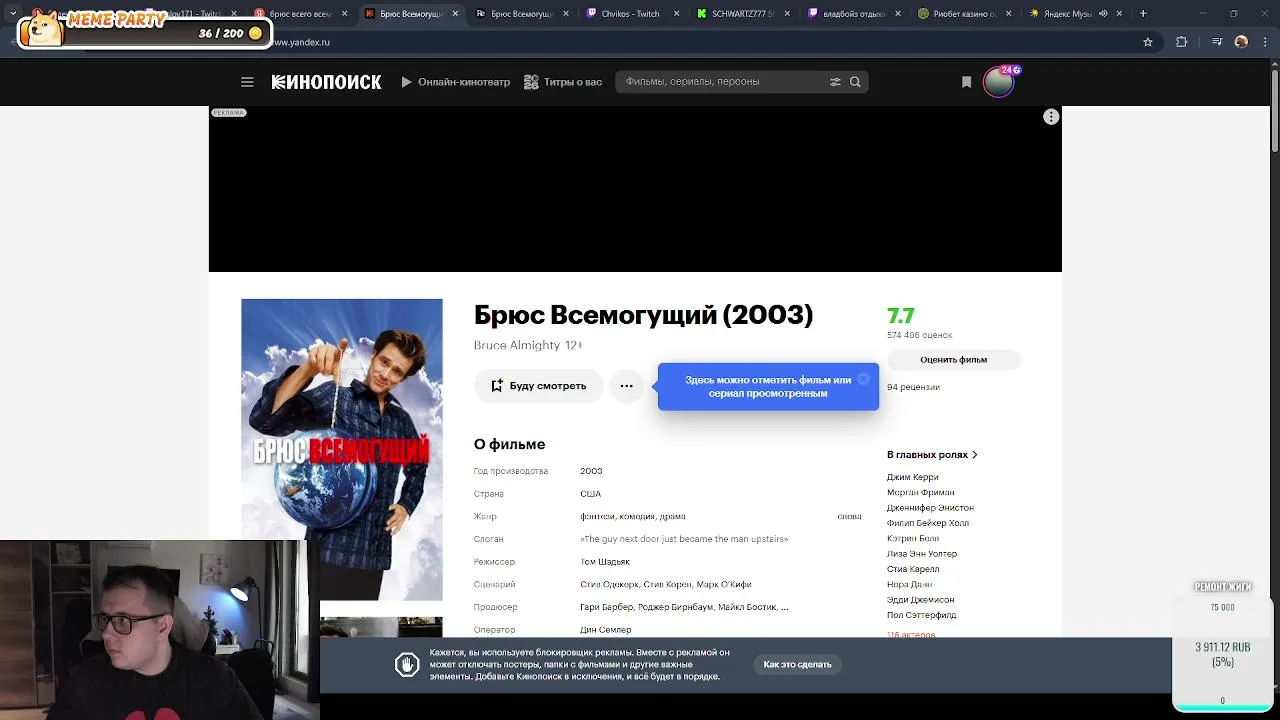The width and height of the screenshot is (1280, 720).
Task: Close the blue tooltip about marking watched
Action: coord(864,379)
